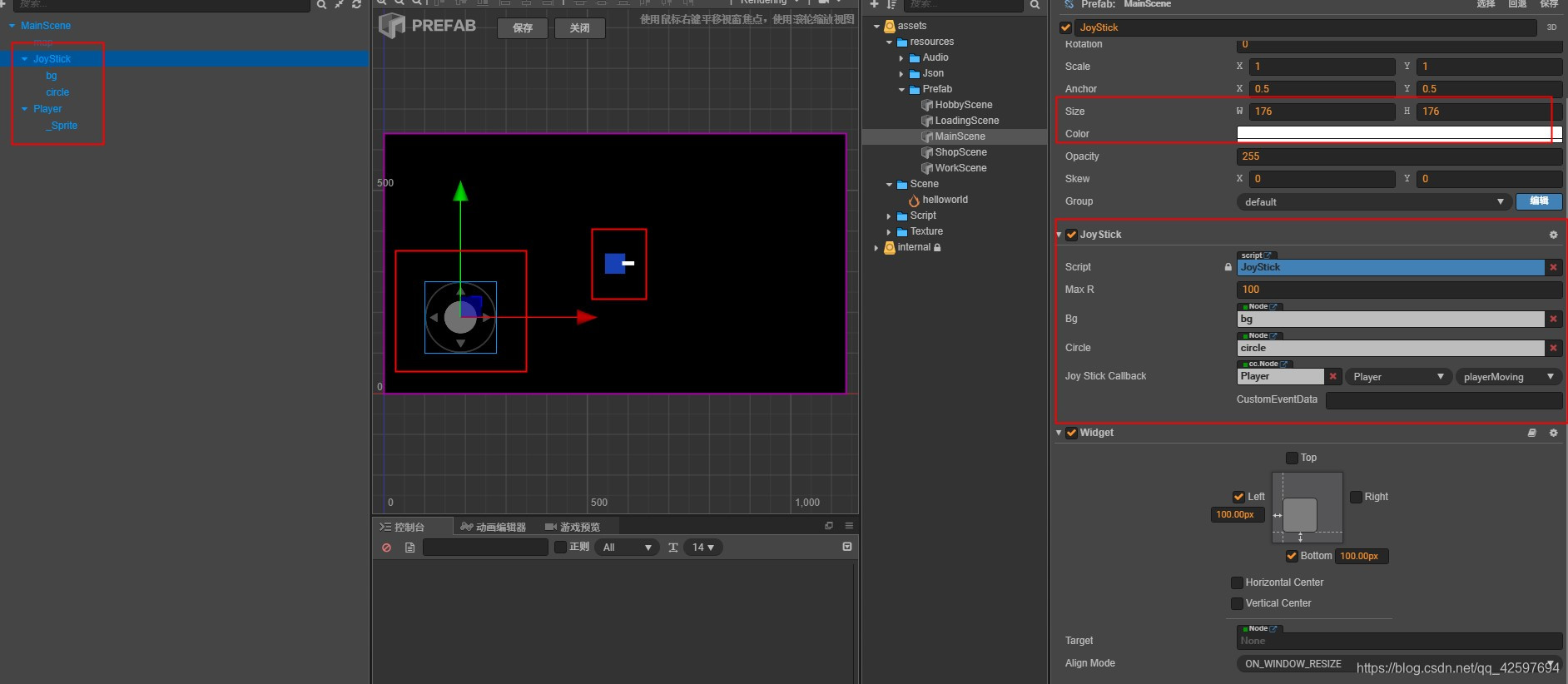This screenshot has height=684, width=1568.
Task: Open the Align Mode ON_WINDOW_RESIZE dropdown
Action: [1398, 664]
